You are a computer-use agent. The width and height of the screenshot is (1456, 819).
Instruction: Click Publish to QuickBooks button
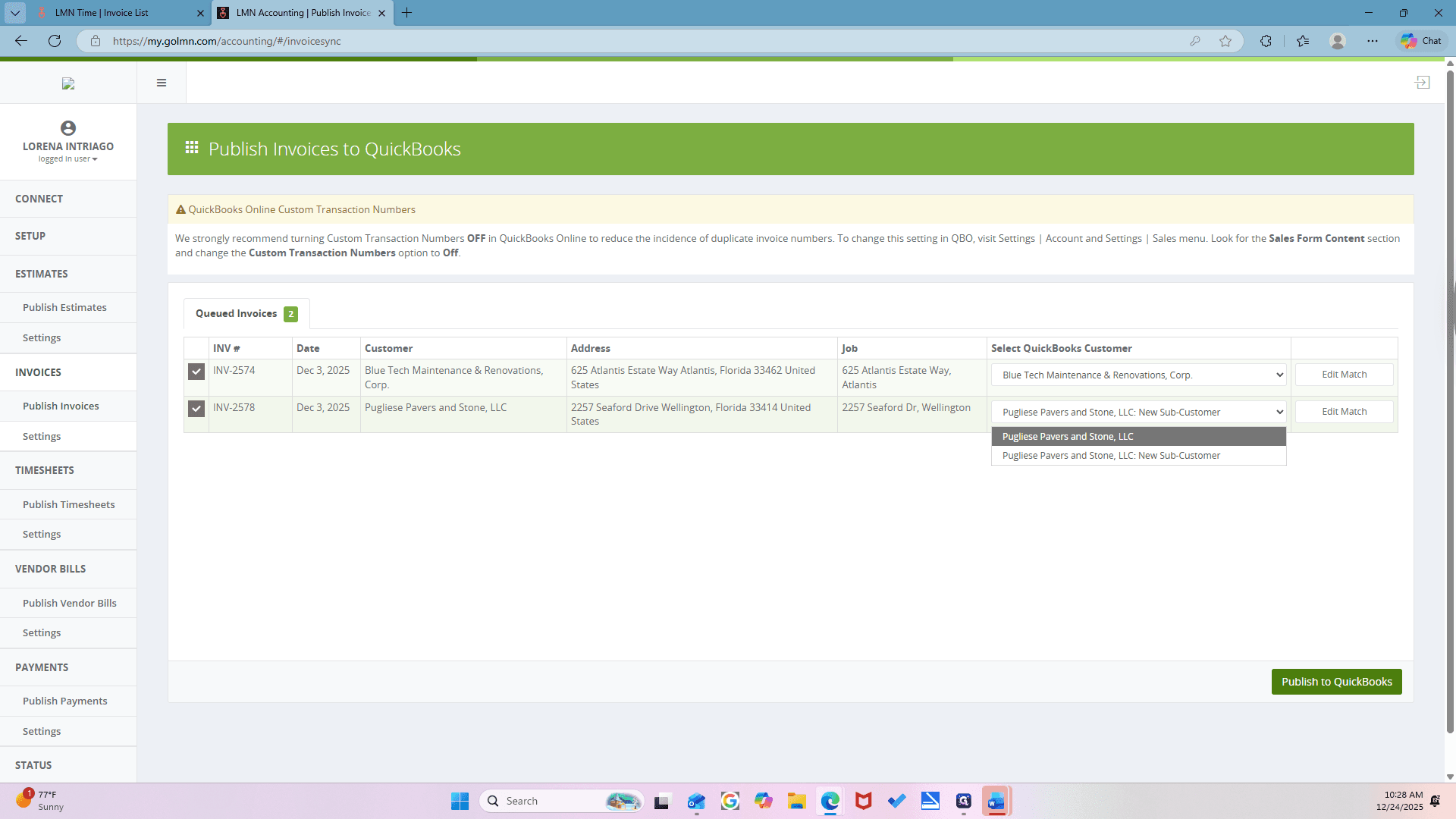(1336, 682)
